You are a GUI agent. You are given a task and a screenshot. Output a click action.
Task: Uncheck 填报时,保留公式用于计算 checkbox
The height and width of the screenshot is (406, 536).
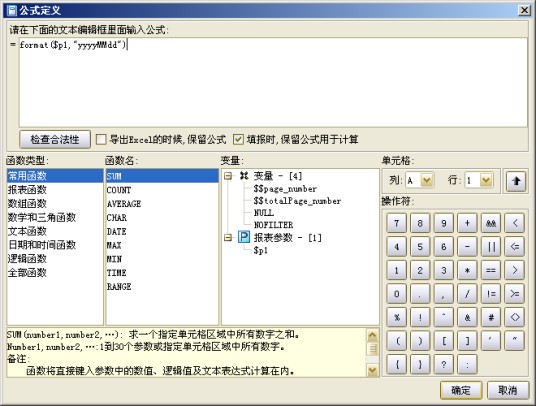[x=238, y=139]
